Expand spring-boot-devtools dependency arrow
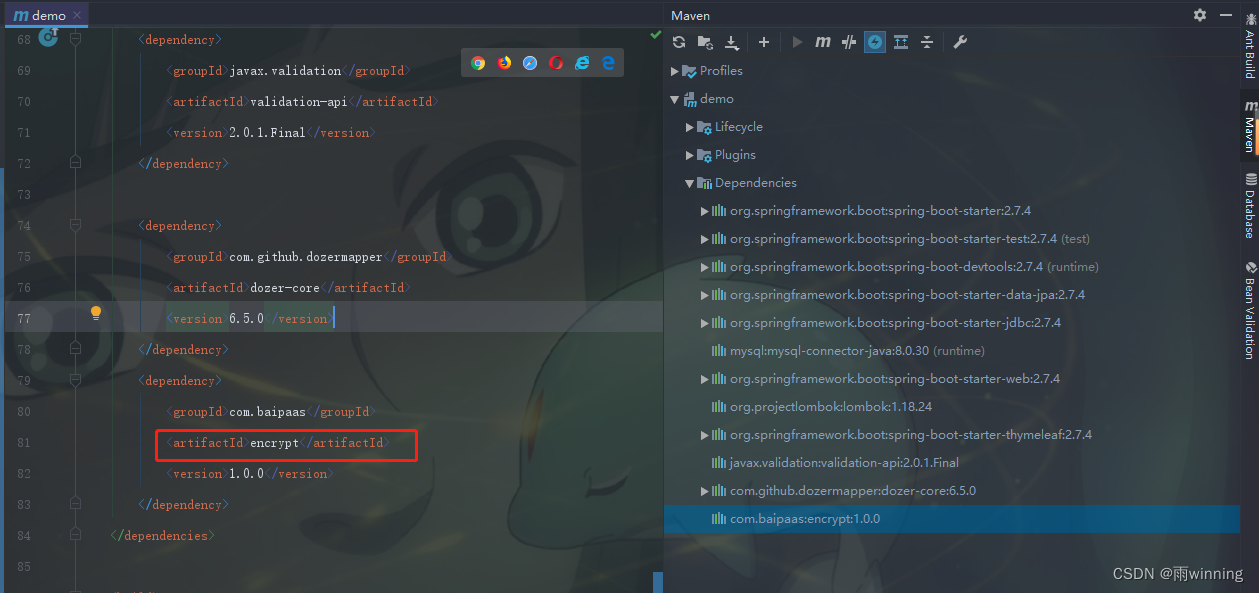Viewport: 1259px width, 593px height. pos(704,267)
